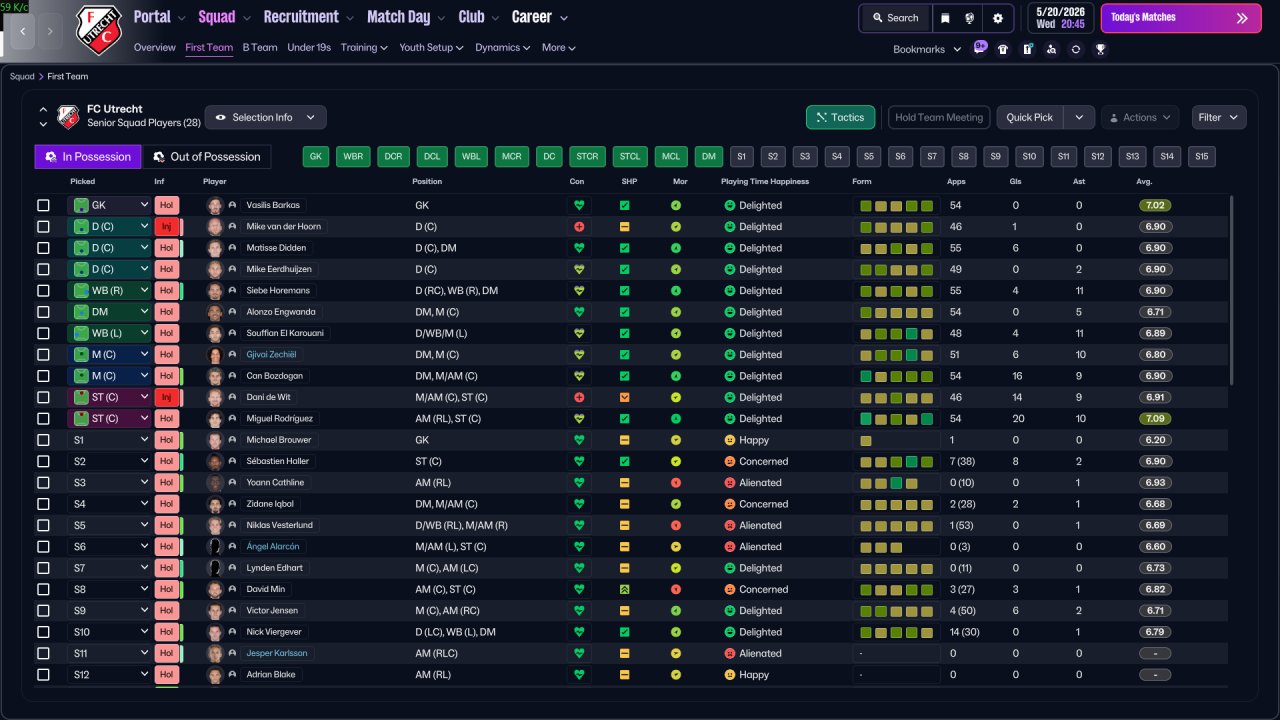This screenshot has width=1280, height=720.
Task: Open the S1 picked dropdown for Michael Brouwer
Action: [x=109, y=440]
